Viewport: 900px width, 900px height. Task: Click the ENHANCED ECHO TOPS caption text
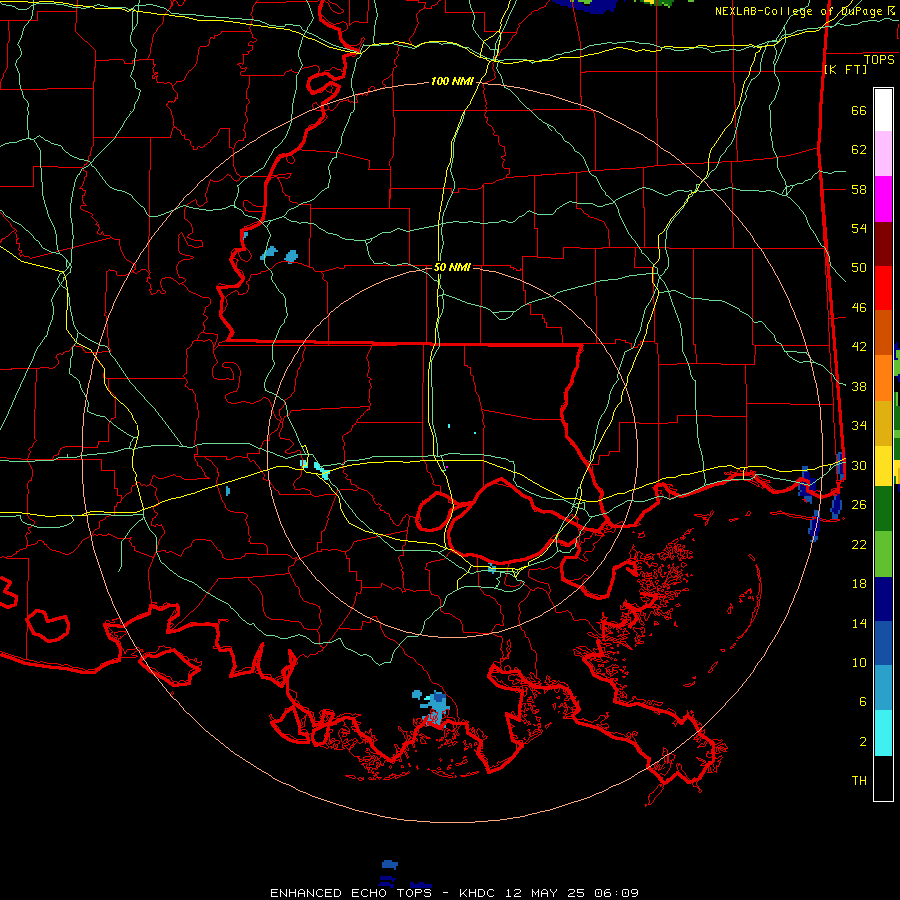point(351,893)
